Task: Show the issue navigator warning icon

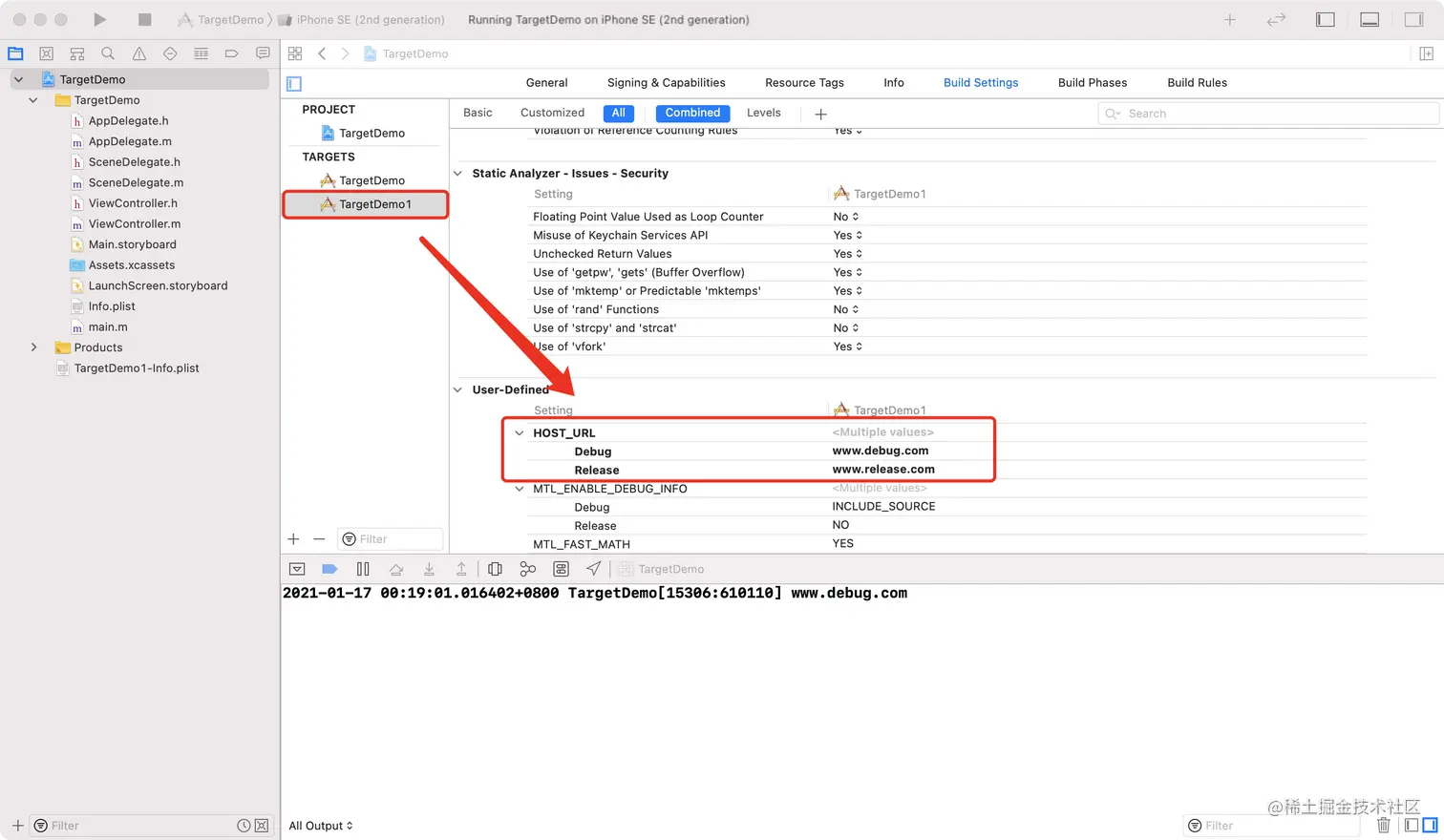Action: (x=139, y=53)
